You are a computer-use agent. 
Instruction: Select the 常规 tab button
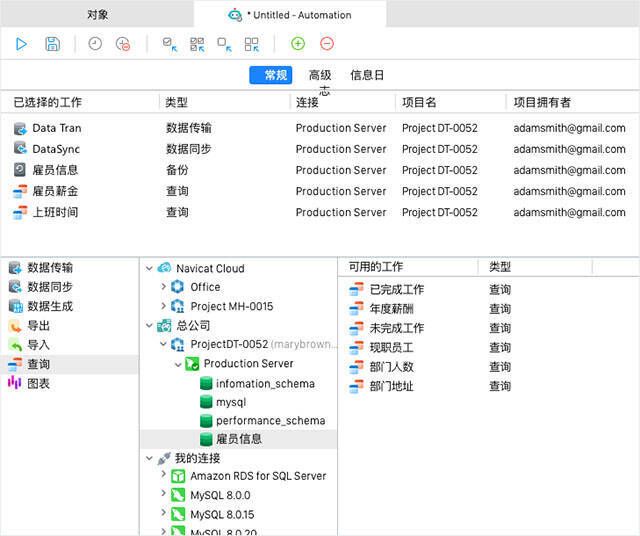tap(271, 75)
